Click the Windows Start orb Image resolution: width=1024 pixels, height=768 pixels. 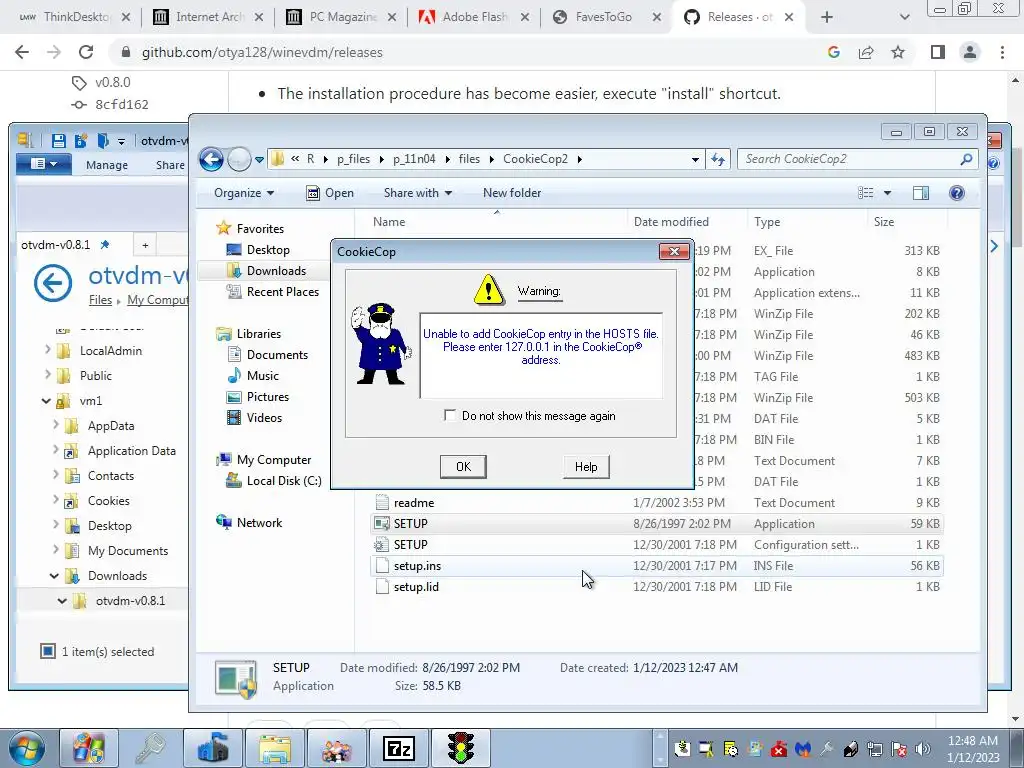coord(26,748)
